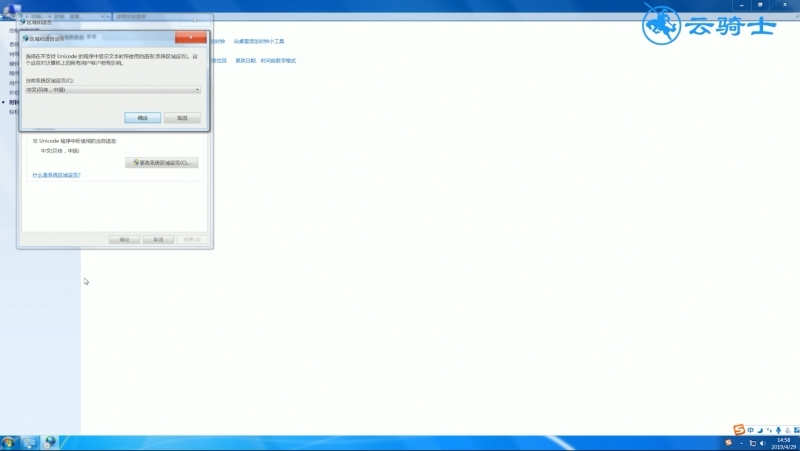The image size is (800, 451).
Task: Minimize the Control Panel window
Action: coord(741,5)
